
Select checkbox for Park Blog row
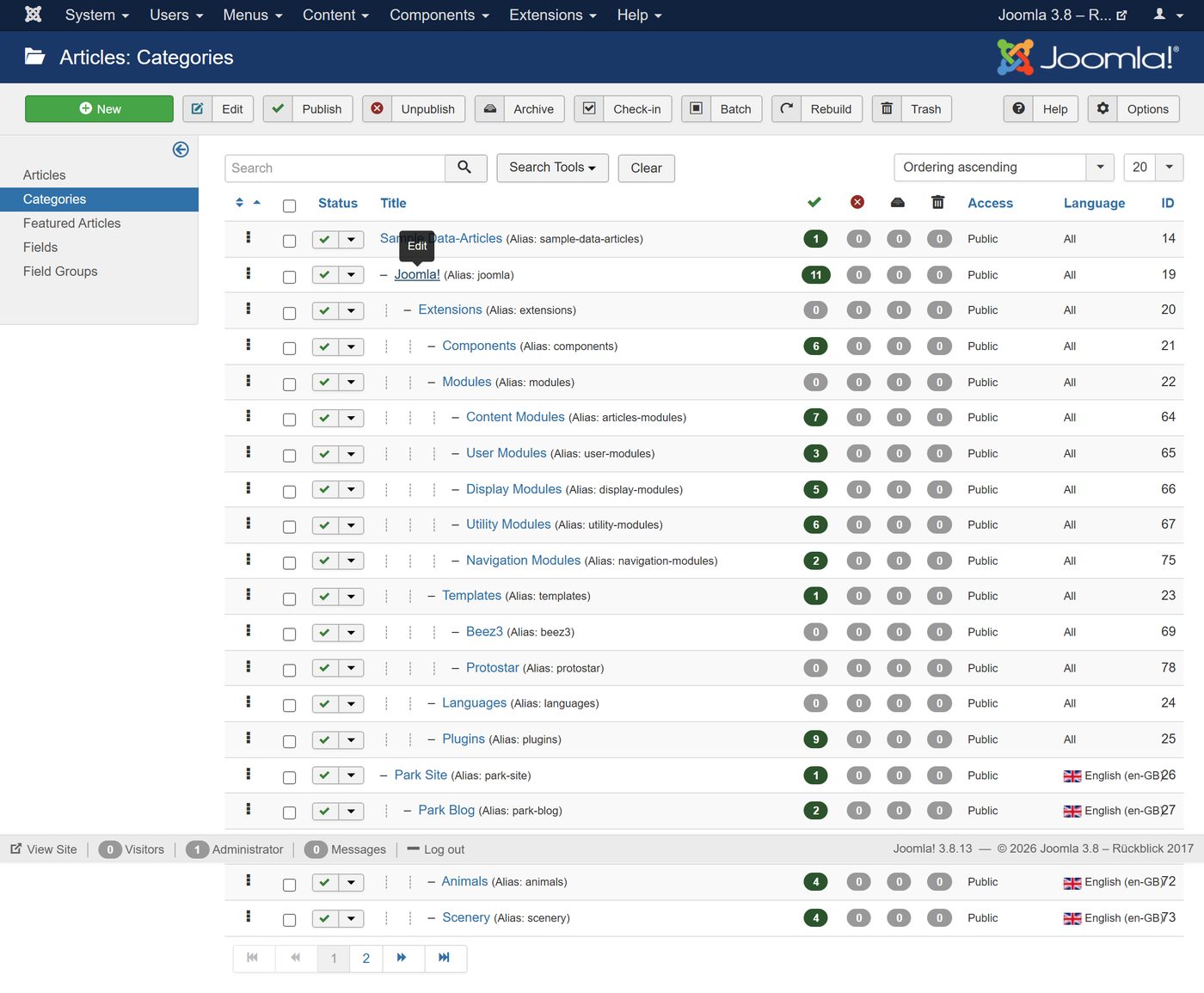click(x=289, y=812)
